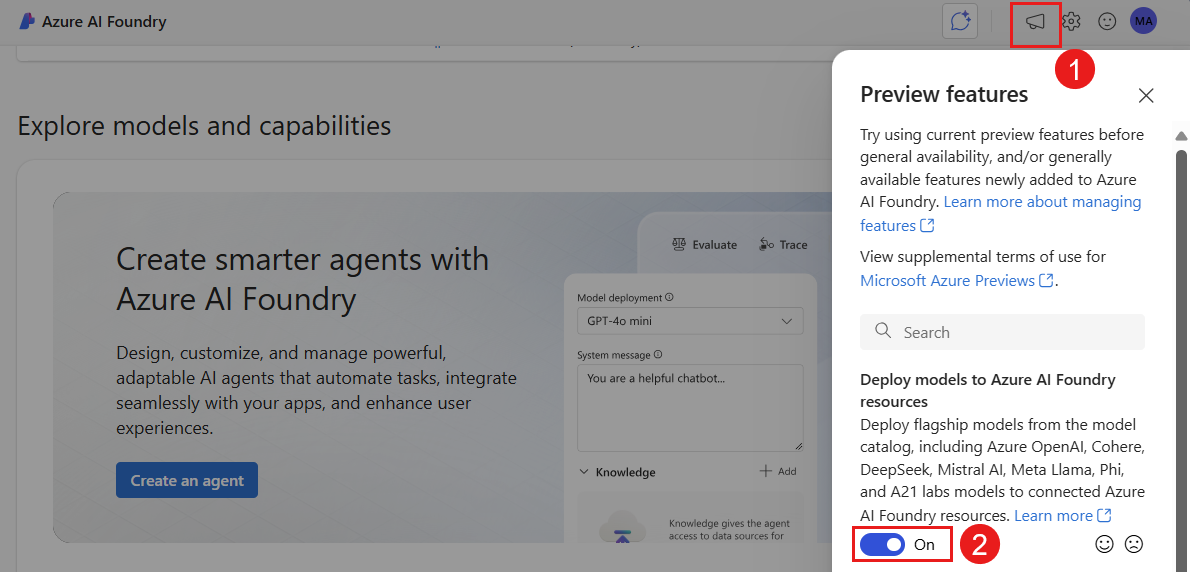This screenshot has width=1190, height=572.
Task: Rate feature with happy smiley
Action: point(1105,544)
